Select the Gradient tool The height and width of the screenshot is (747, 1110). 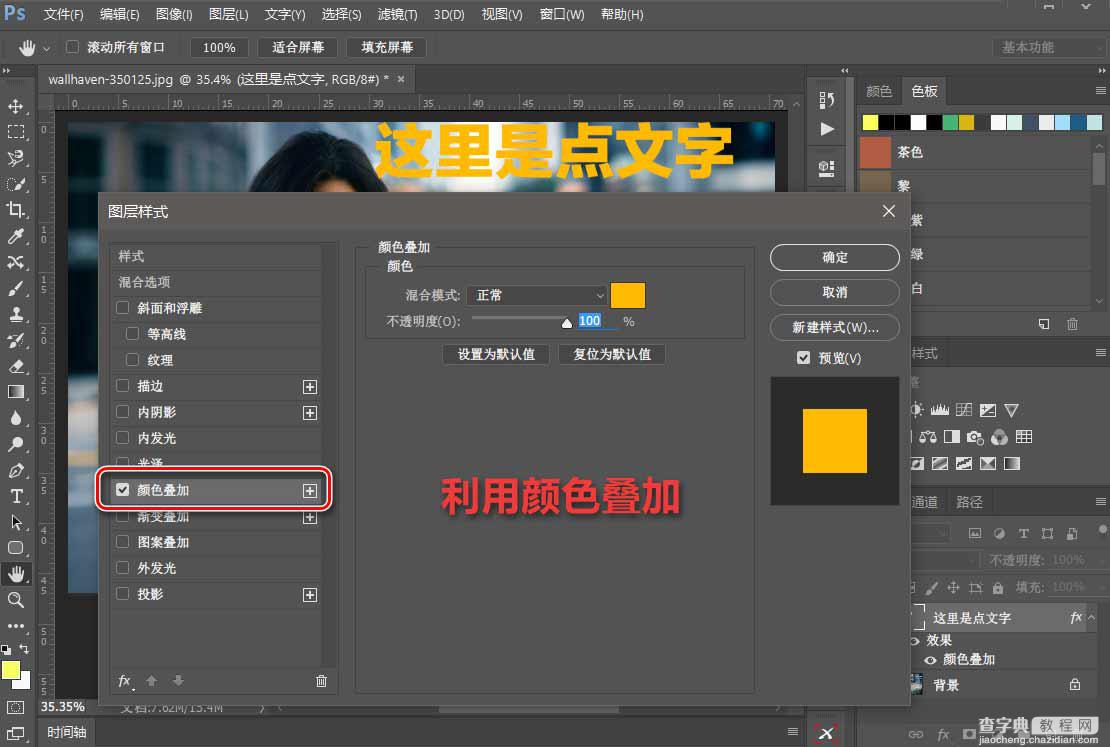pyautogui.click(x=16, y=392)
